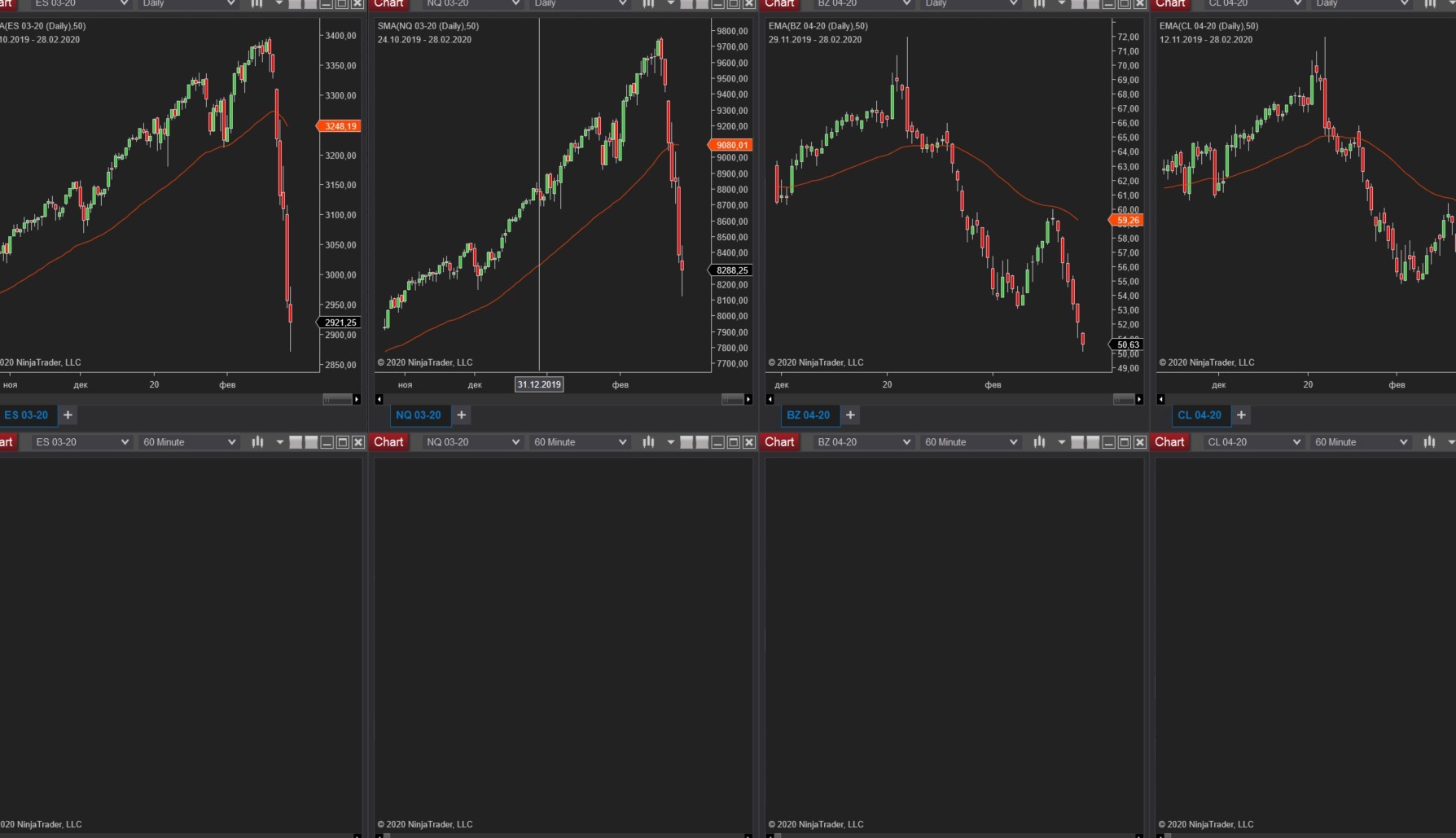Click the 8288,25 price marker on NQ chart

coord(731,270)
